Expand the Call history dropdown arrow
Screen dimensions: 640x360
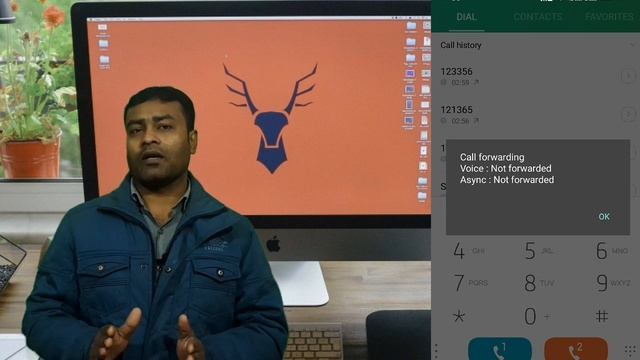(632, 45)
